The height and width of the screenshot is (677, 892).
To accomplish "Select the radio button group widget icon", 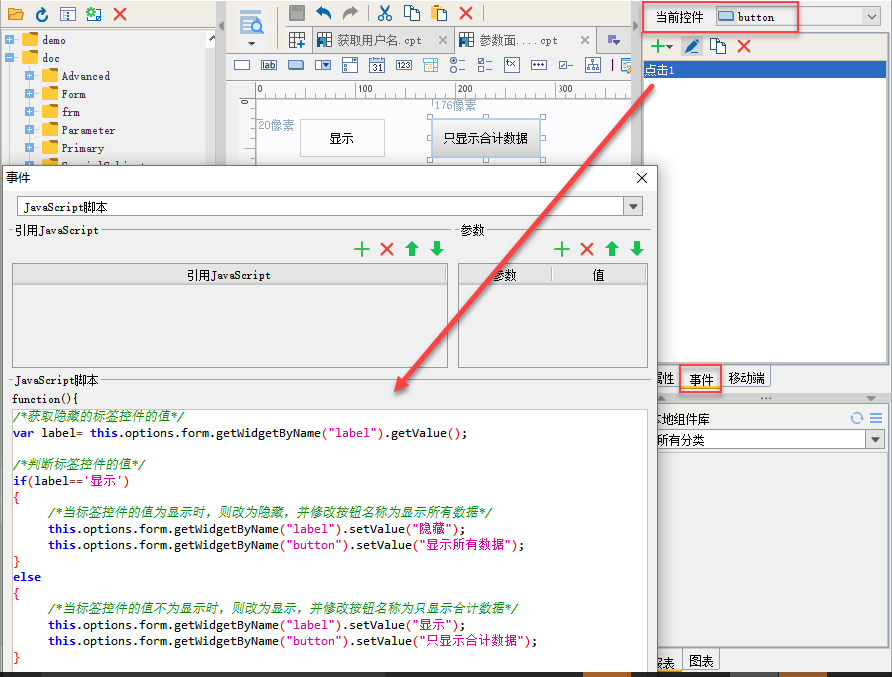I will [457, 65].
